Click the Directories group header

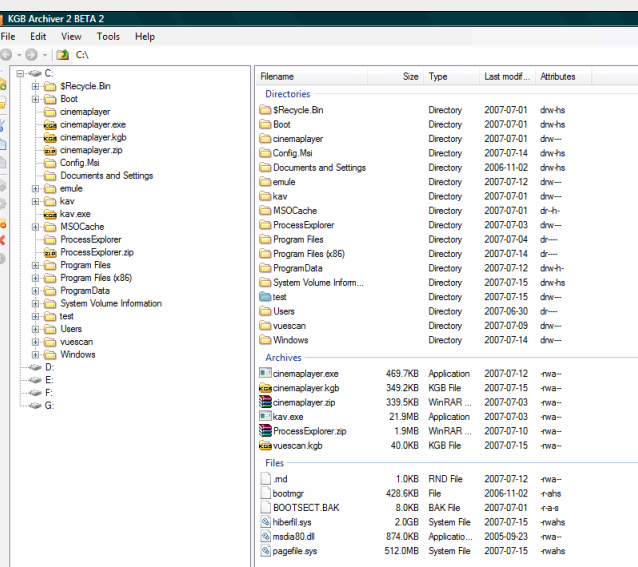pos(288,94)
